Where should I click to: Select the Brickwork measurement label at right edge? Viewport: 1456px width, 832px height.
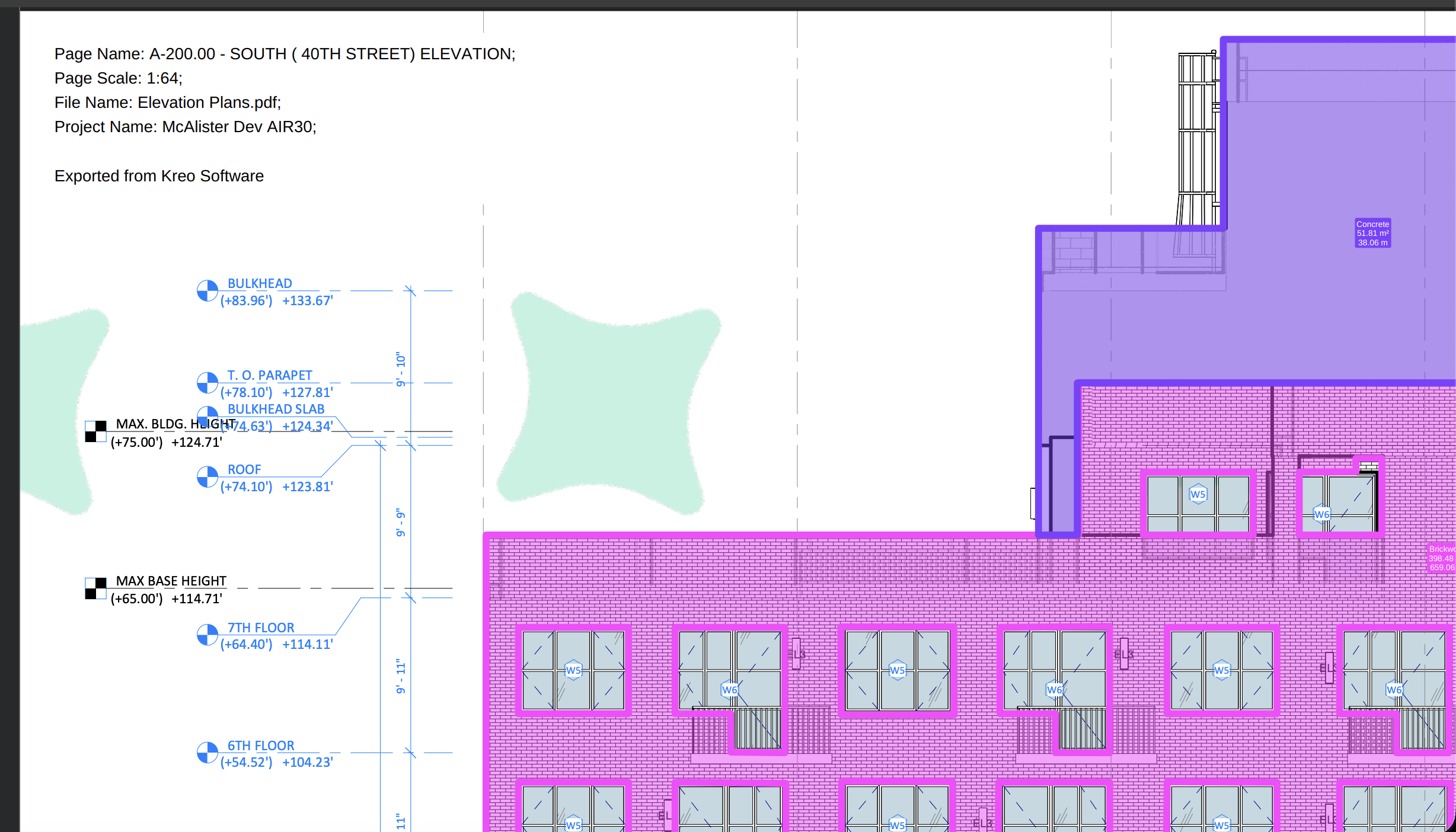(1441, 558)
